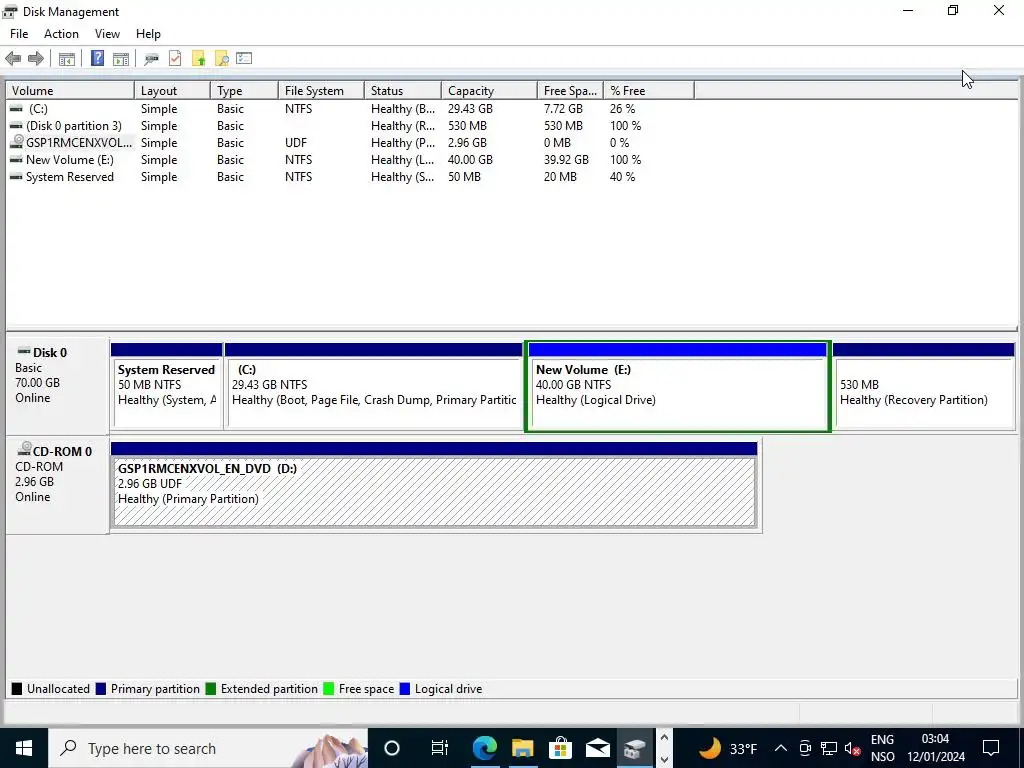This screenshot has width=1024, height=768.
Task: Click the network tray icon
Action: click(x=829, y=748)
